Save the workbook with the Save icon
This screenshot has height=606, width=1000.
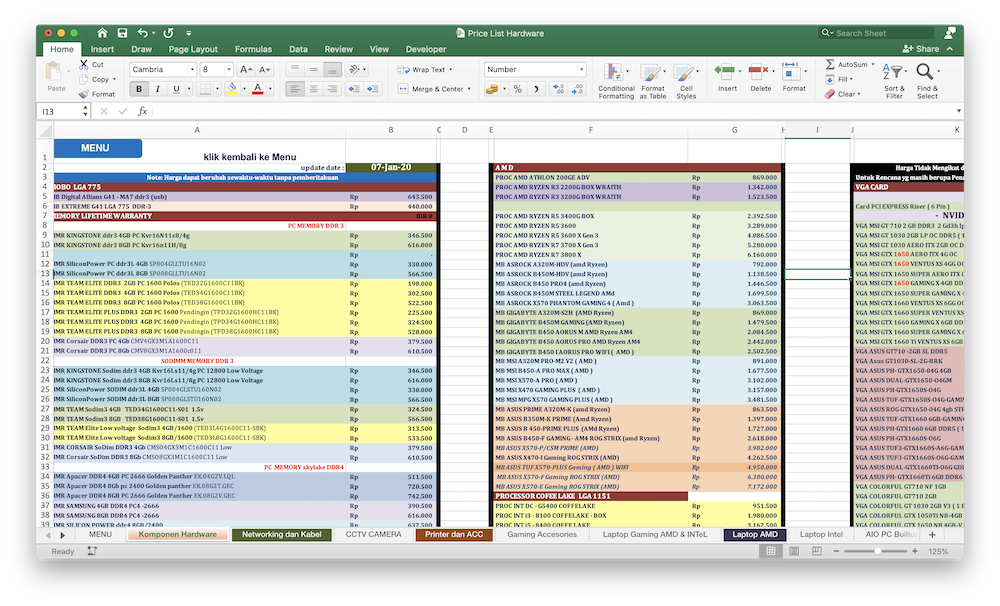(122, 33)
